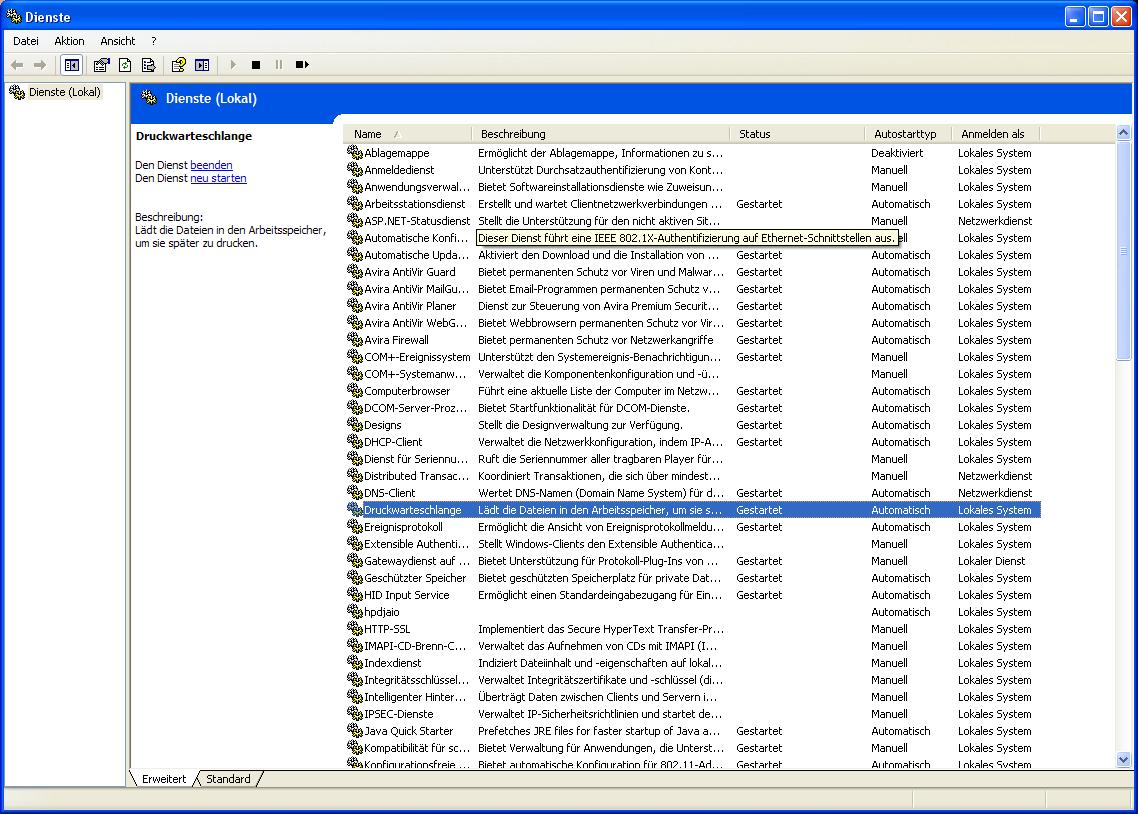Screen dimensions: 1138x814
Task: Open the Ansicht menu
Action: (x=117, y=41)
